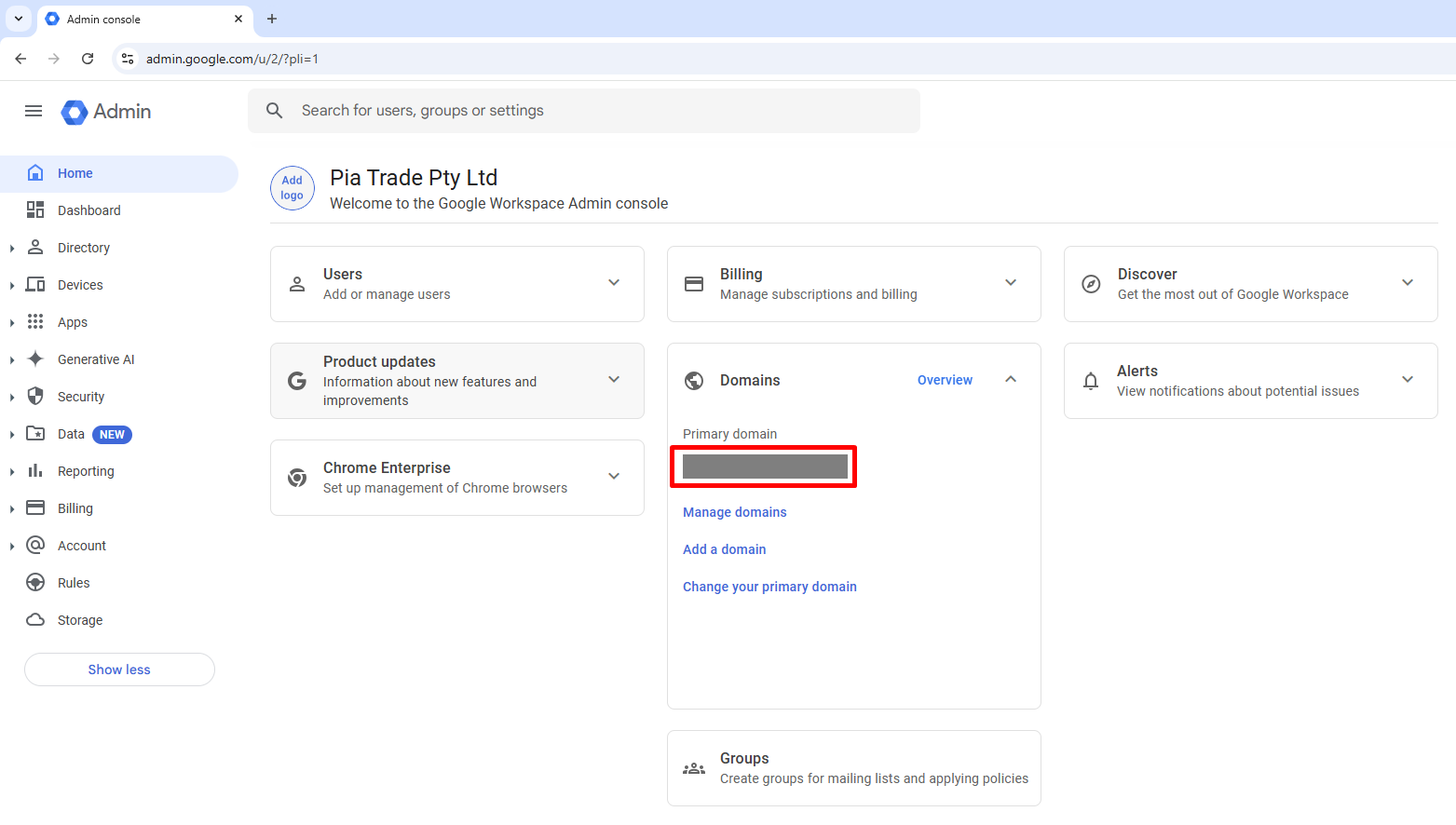Go back using the browser back arrow
The image size is (1456, 825).
[20, 59]
